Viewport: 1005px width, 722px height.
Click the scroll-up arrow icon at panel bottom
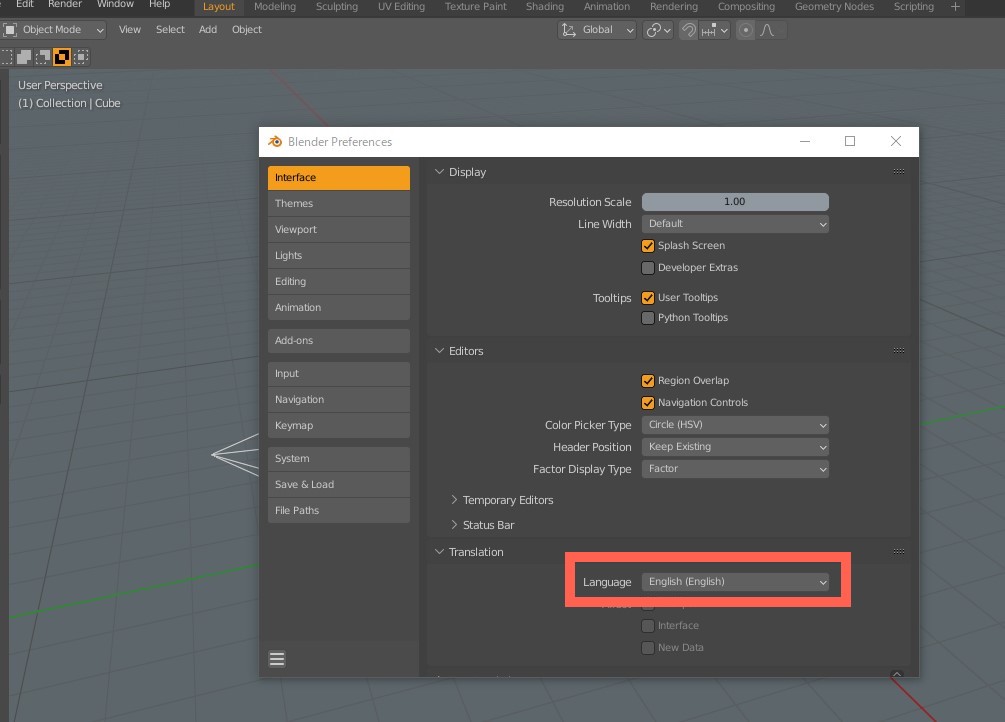897,674
